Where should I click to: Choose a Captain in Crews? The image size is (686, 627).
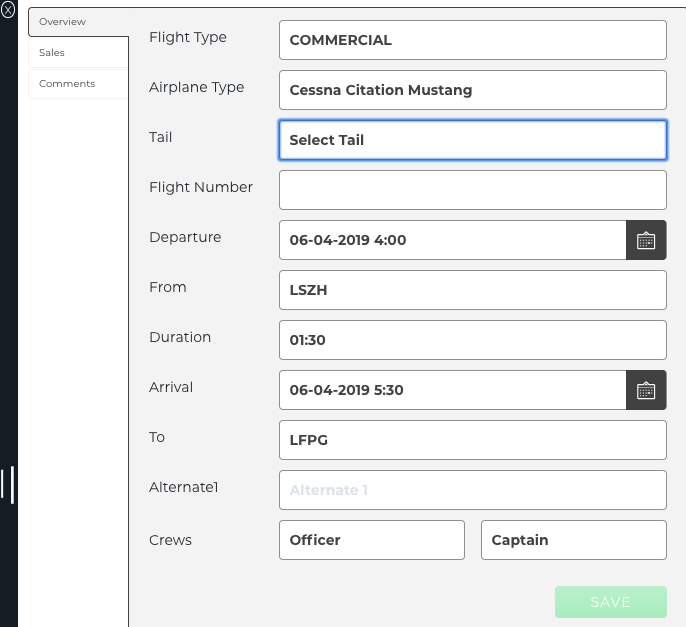click(x=573, y=540)
